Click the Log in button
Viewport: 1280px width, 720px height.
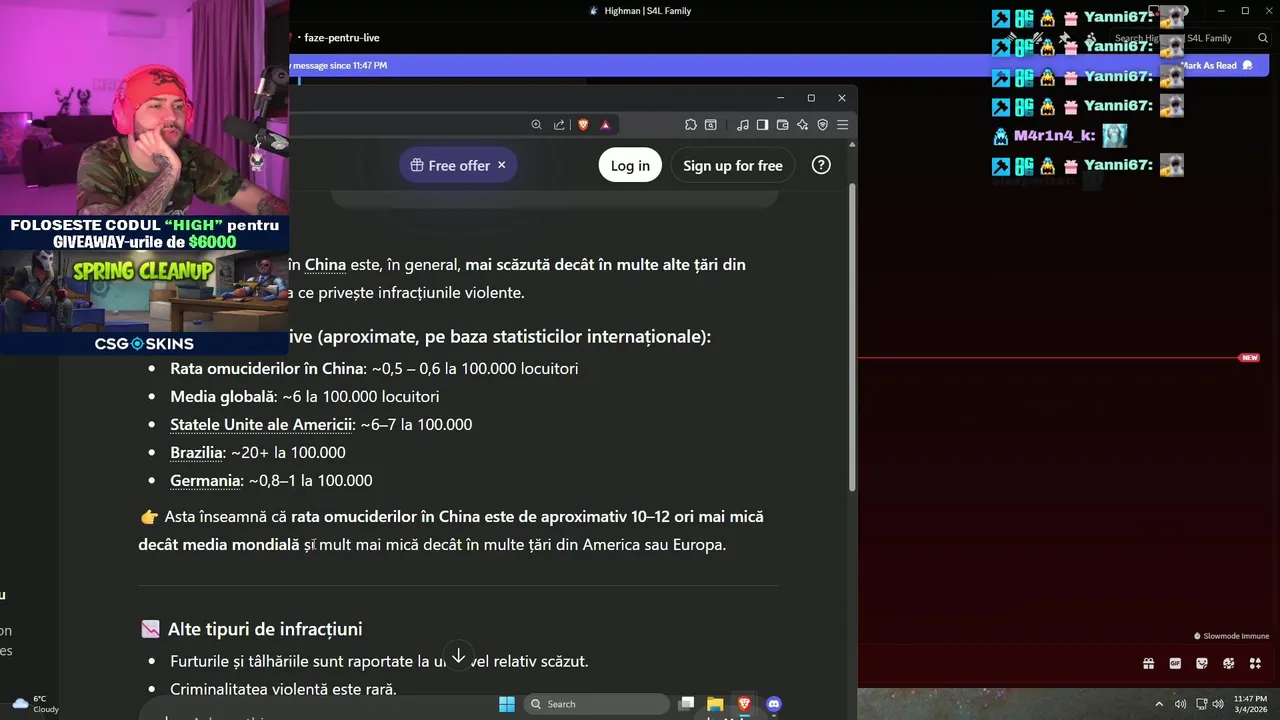click(x=630, y=165)
